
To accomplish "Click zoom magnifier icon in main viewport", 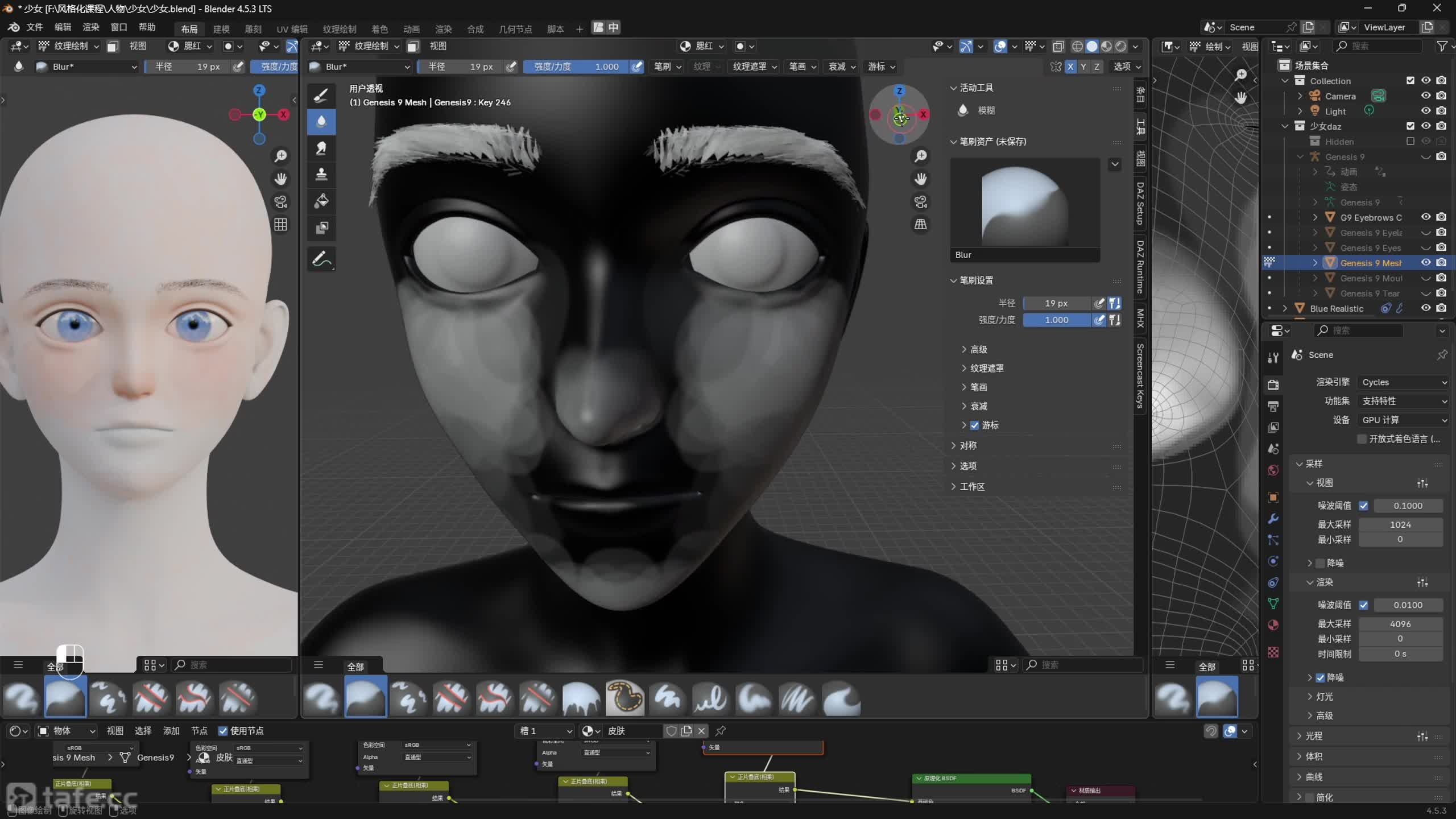I will tap(921, 156).
